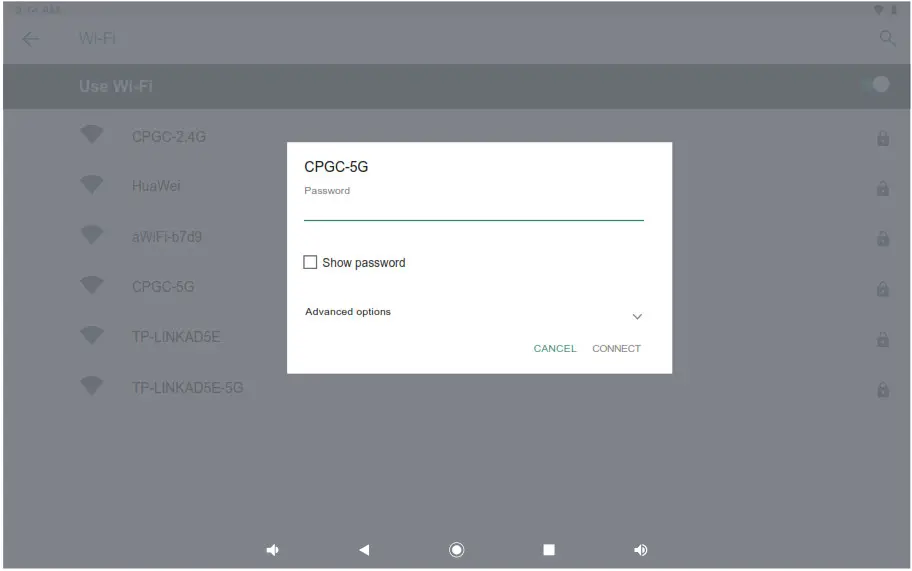Viewport: 912px width, 571px height.
Task: Click the Wi-Fi signal icon for TP-LINKAD5E
Action: tap(91, 336)
